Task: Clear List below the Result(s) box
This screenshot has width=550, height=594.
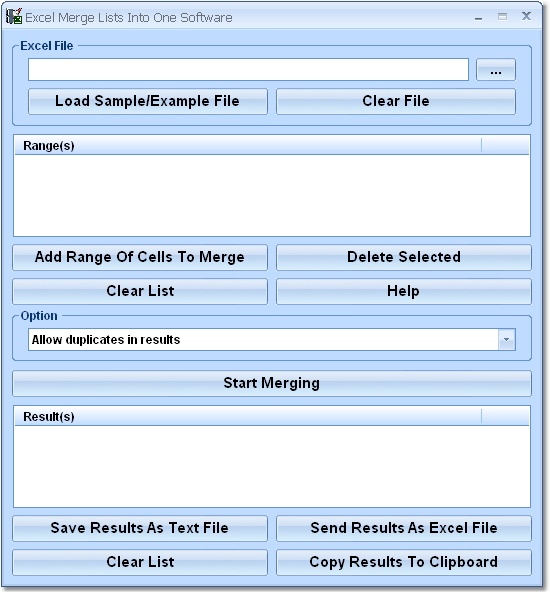Action: [140, 563]
